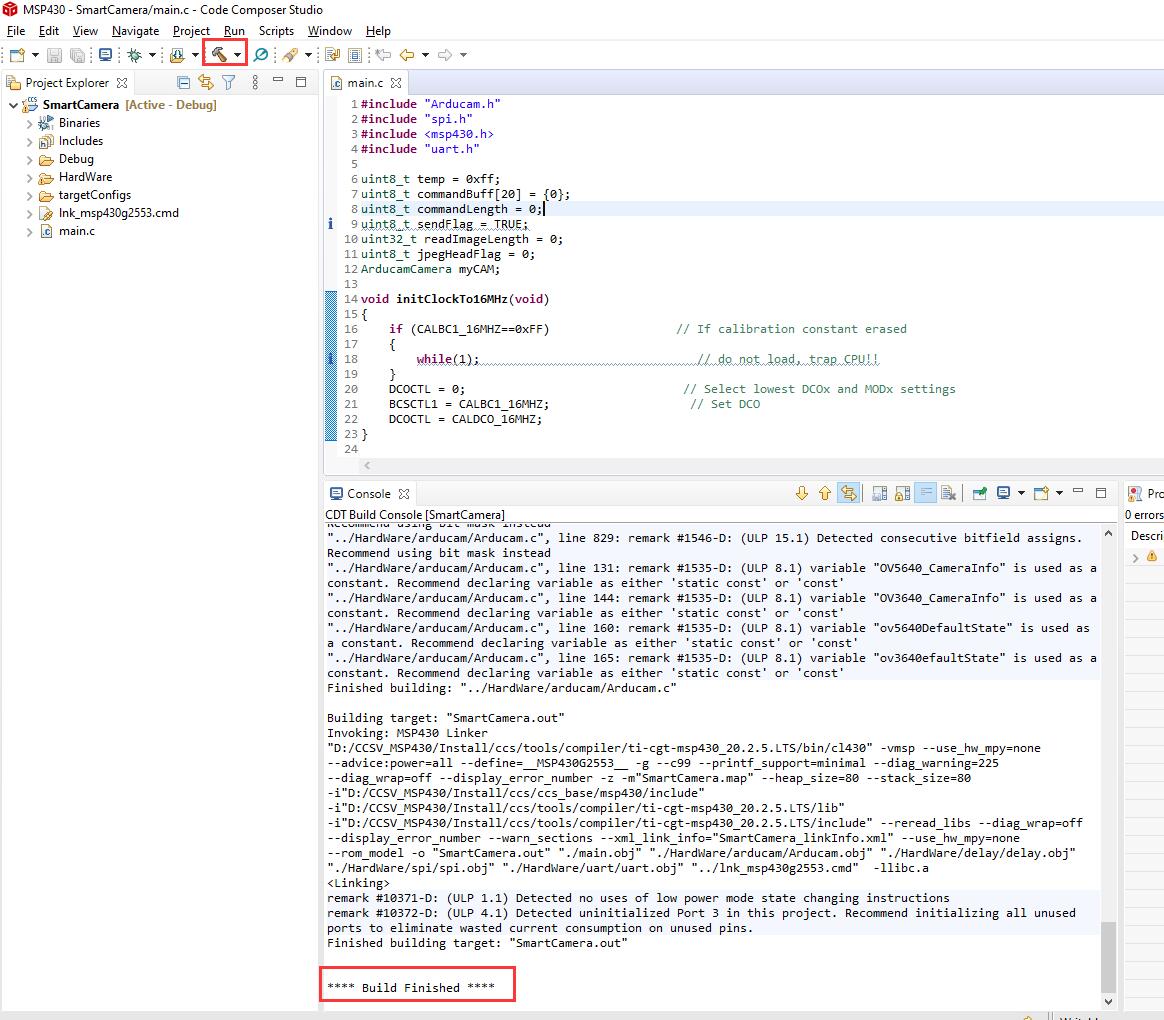Open Display Selected Console dropdown arrow

1021,493
